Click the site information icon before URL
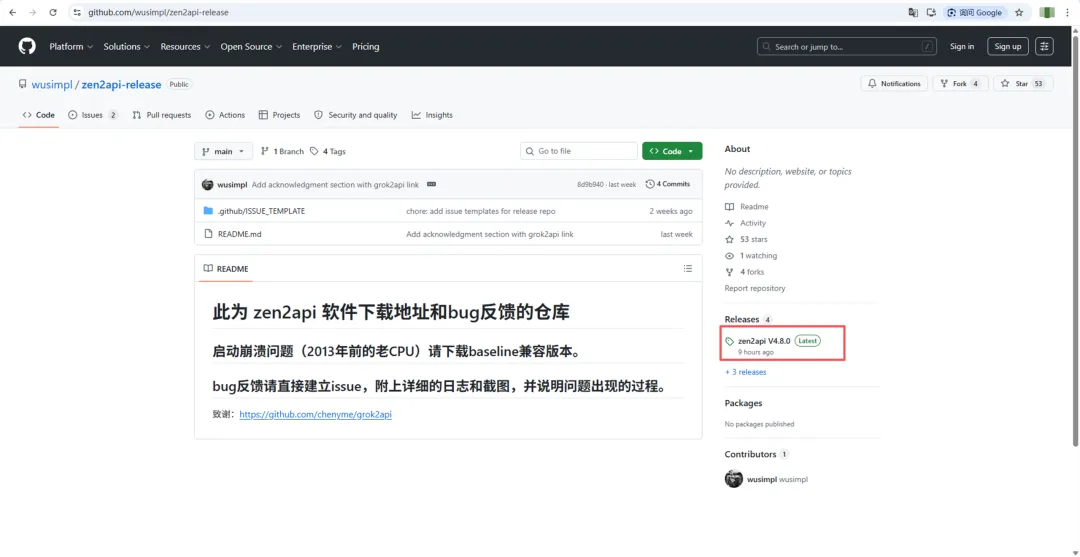The height and width of the screenshot is (557, 1080). coord(77,12)
